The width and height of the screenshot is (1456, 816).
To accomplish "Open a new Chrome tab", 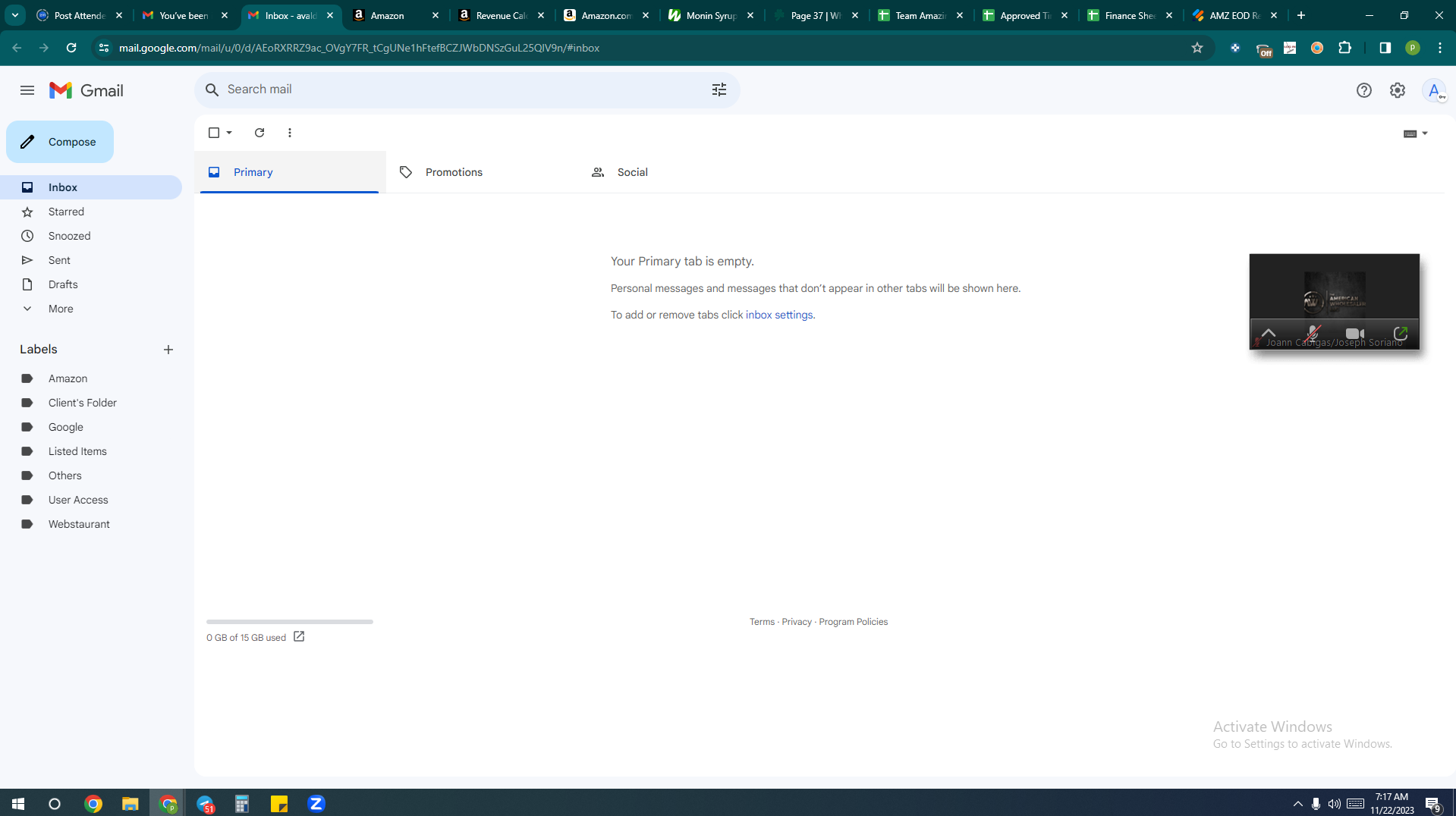I will 1301,15.
